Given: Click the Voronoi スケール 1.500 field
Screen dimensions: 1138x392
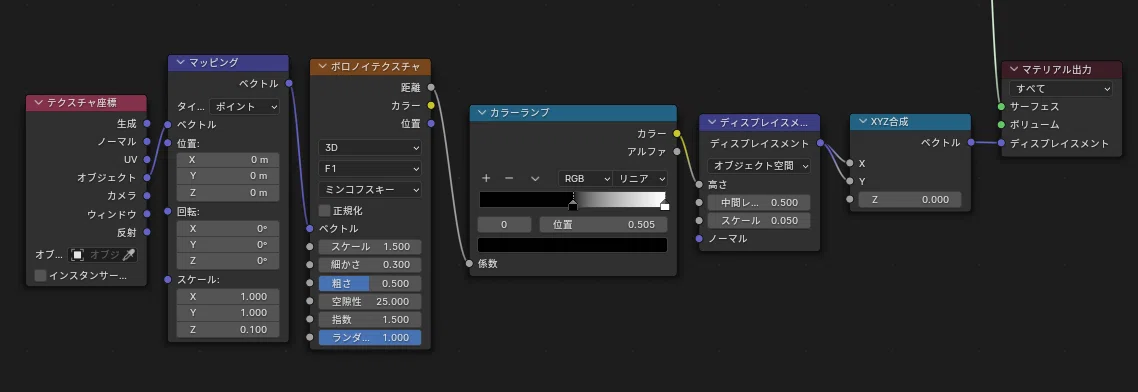Looking at the screenshot, I should tap(370, 247).
